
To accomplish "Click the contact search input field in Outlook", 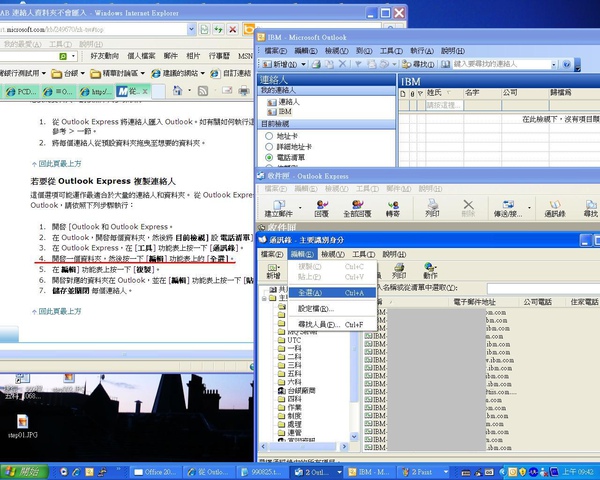I will pos(501,64).
